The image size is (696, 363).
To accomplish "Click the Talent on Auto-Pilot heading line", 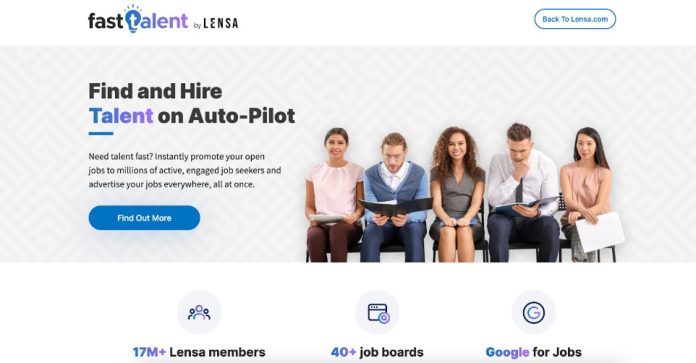I will click(x=192, y=116).
